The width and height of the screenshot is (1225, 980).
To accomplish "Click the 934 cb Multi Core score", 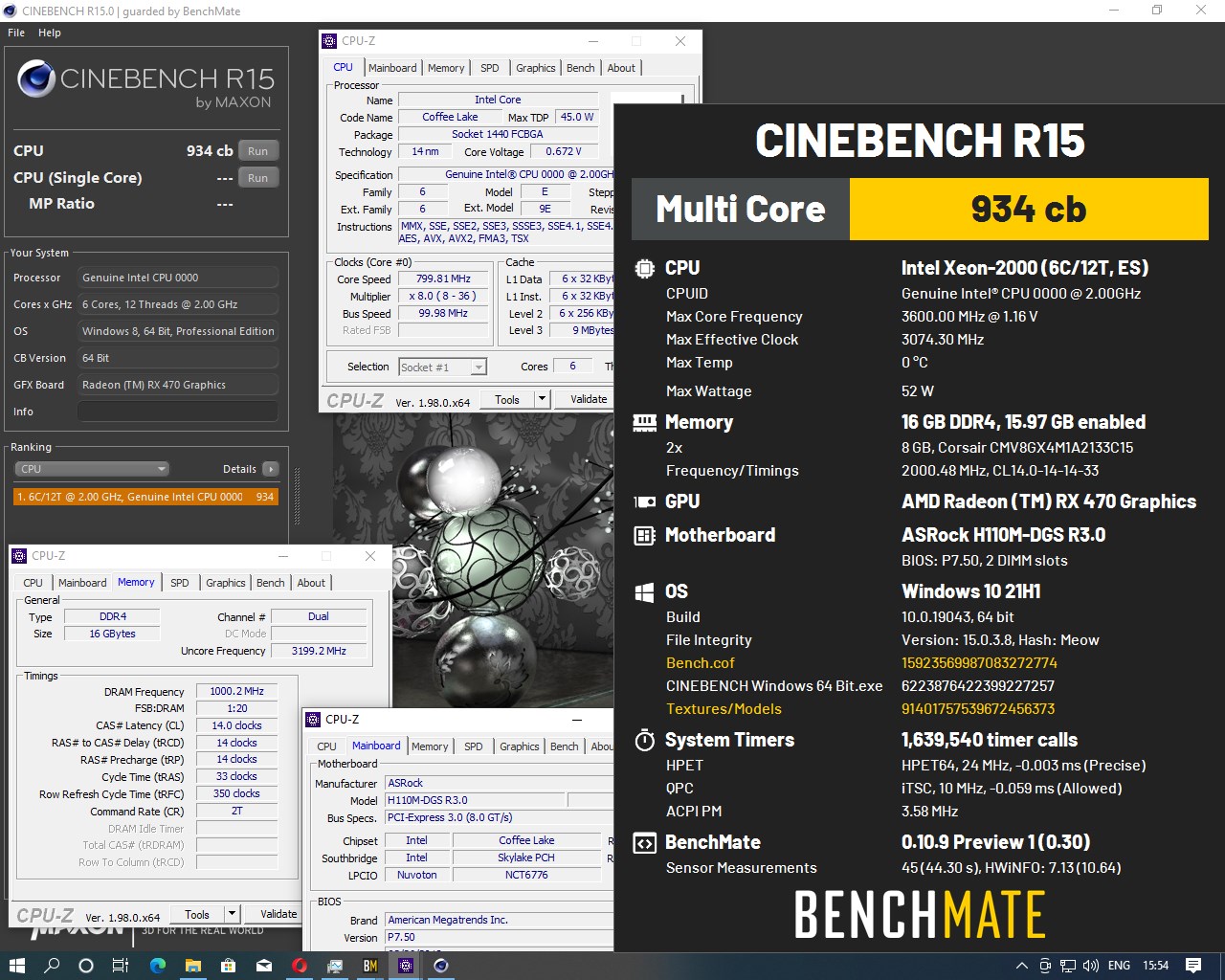I will point(1029,209).
